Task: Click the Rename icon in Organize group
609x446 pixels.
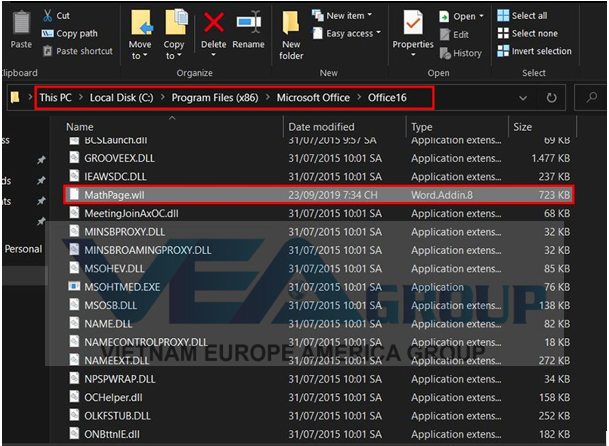Action: point(248,25)
